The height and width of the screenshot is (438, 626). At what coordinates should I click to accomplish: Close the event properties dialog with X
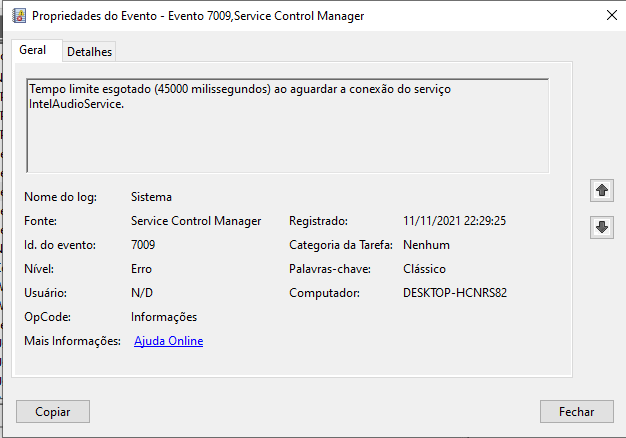(611, 15)
